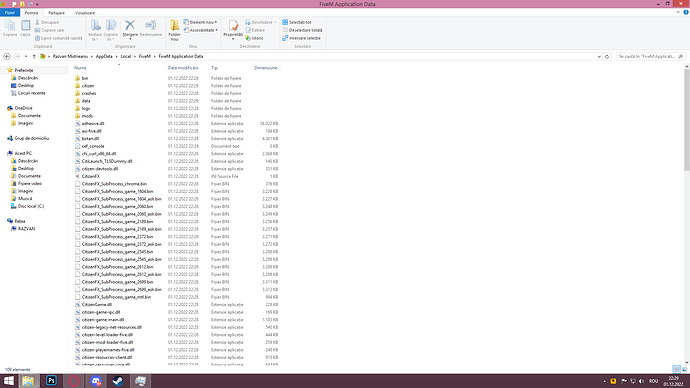Image resolution: width=690 pixels, height=388 pixels.
Task: Click the Folder nou ribbon icon
Action: [174, 30]
